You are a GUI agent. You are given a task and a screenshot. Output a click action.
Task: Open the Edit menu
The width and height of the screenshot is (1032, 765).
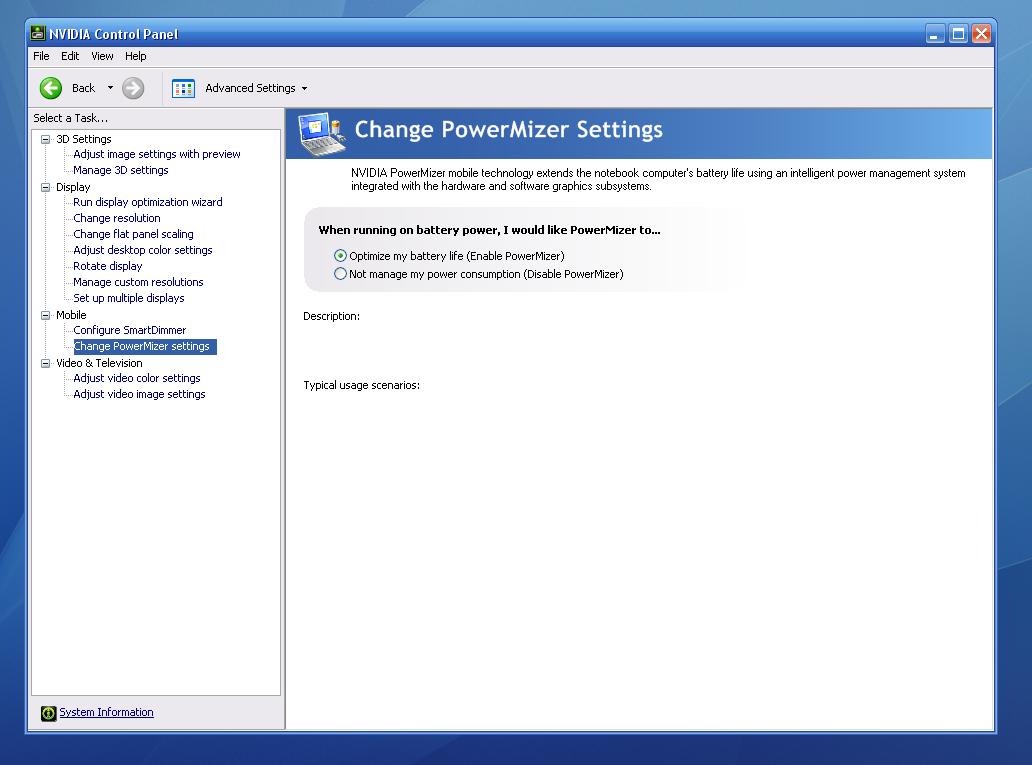click(70, 56)
